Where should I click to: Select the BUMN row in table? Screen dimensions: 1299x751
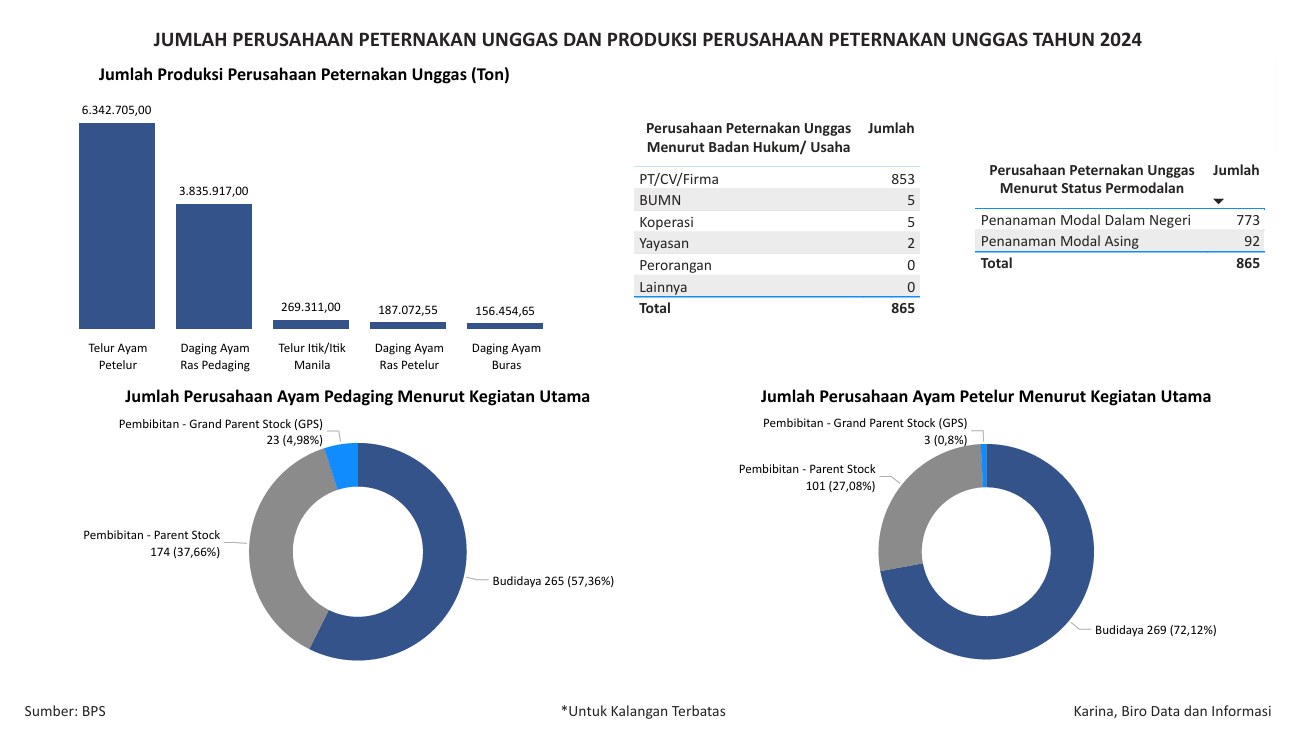[777, 200]
